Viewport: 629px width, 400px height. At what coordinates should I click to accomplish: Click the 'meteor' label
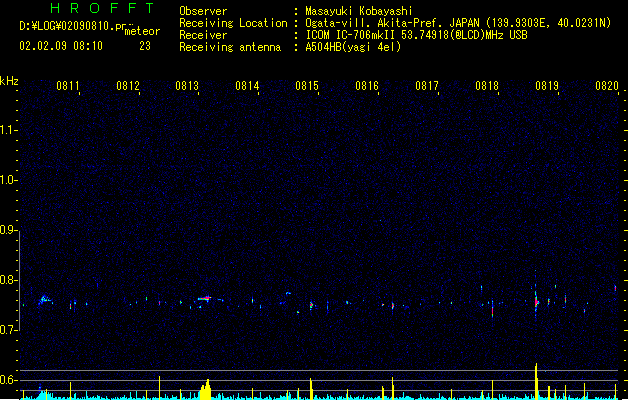(x=142, y=31)
